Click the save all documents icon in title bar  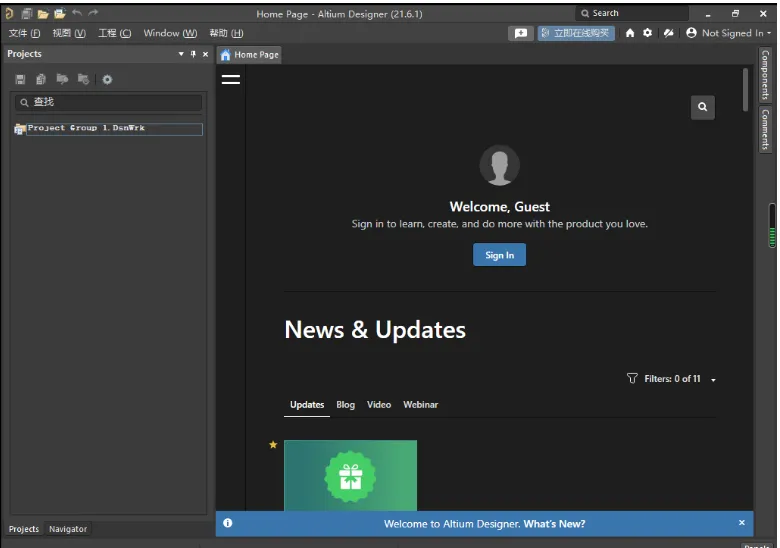[26, 13]
